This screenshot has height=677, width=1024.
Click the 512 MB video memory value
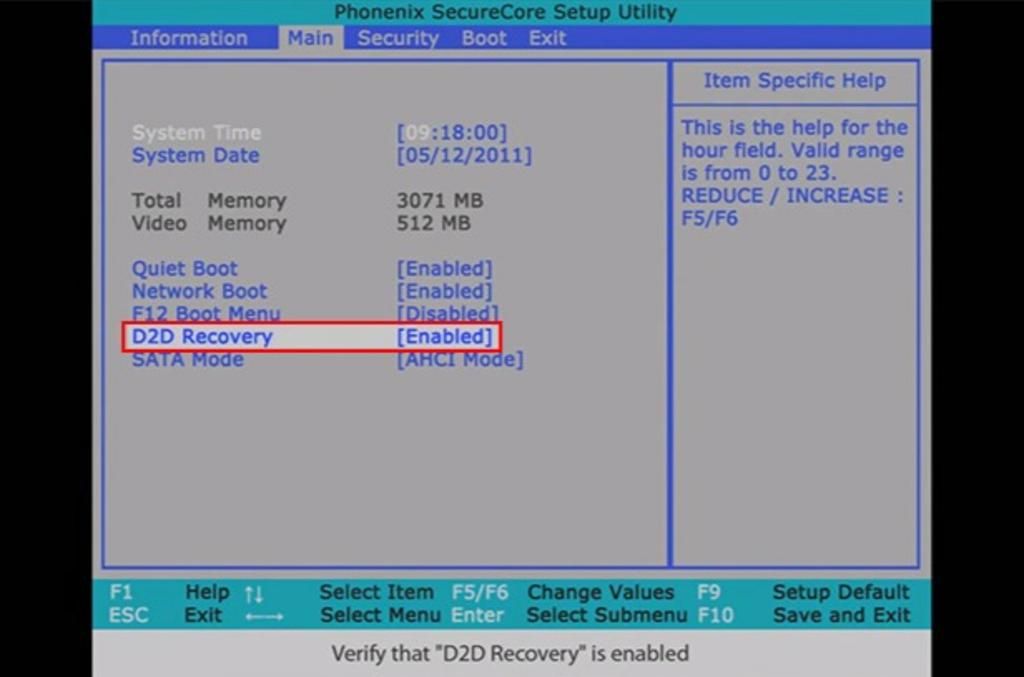pos(434,223)
